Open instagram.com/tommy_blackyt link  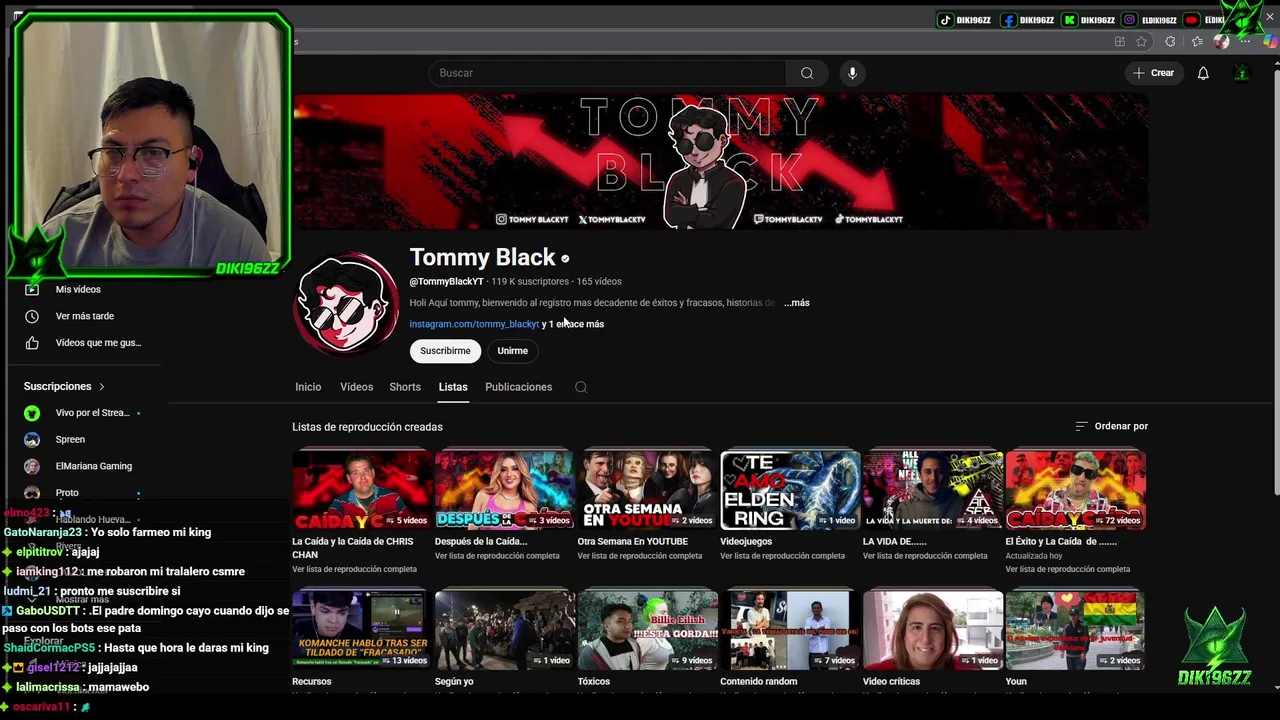coord(474,324)
